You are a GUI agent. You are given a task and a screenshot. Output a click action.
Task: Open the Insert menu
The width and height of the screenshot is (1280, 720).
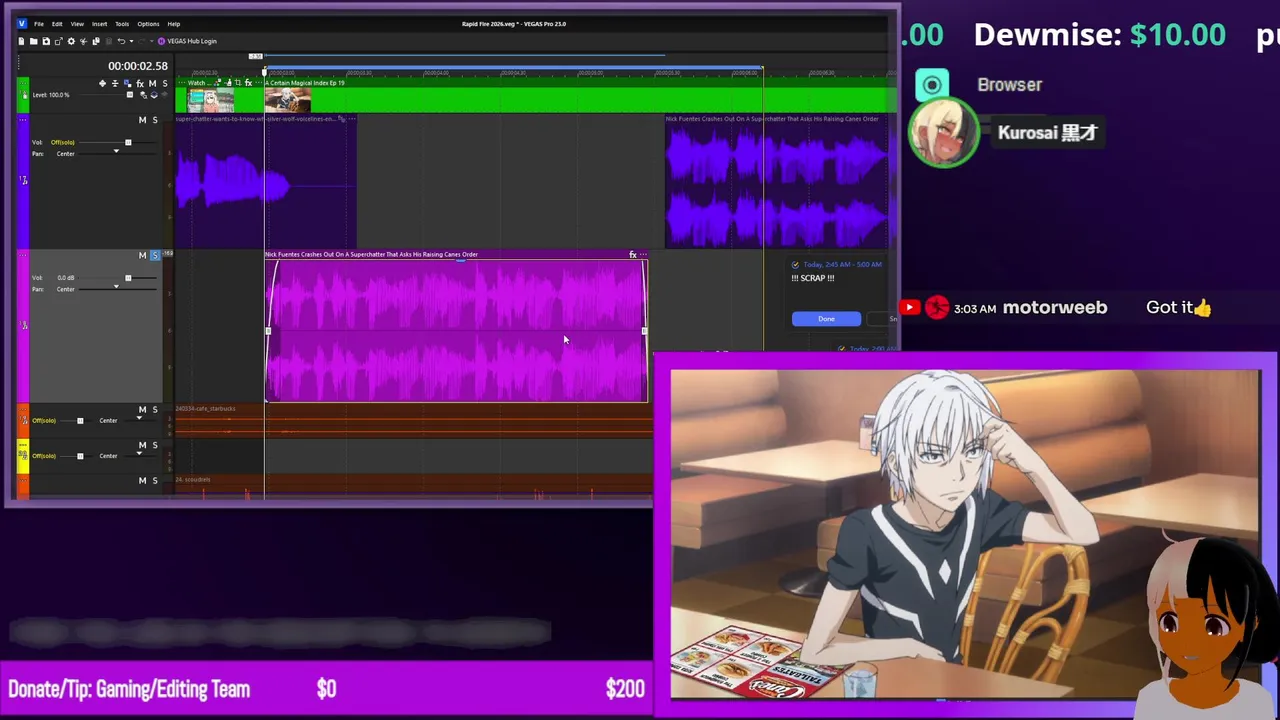tap(100, 24)
